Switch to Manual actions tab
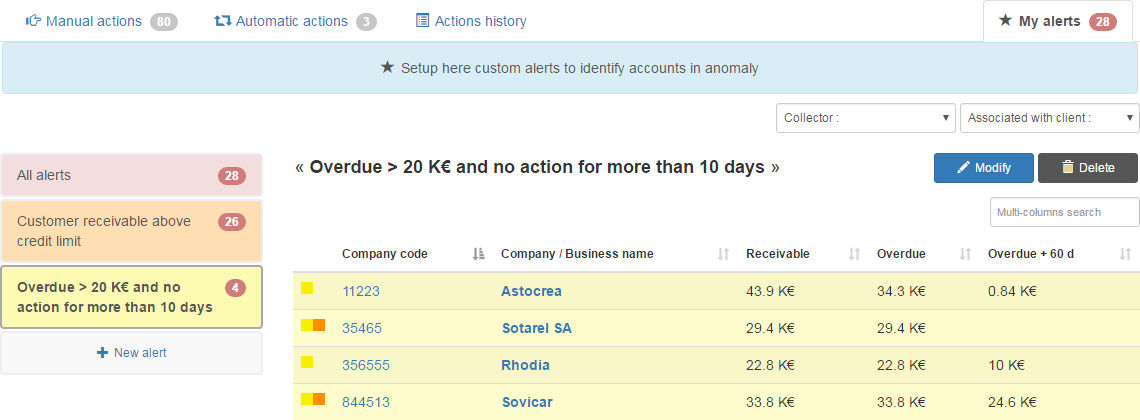1140x420 pixels. [100, 21]
